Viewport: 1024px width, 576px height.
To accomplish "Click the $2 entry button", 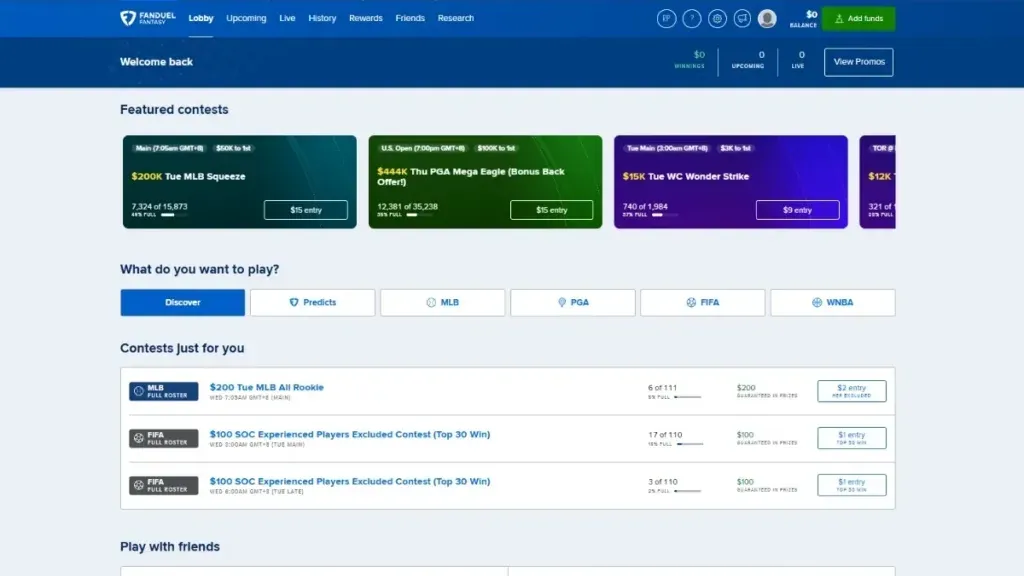I will coord(852,391).
